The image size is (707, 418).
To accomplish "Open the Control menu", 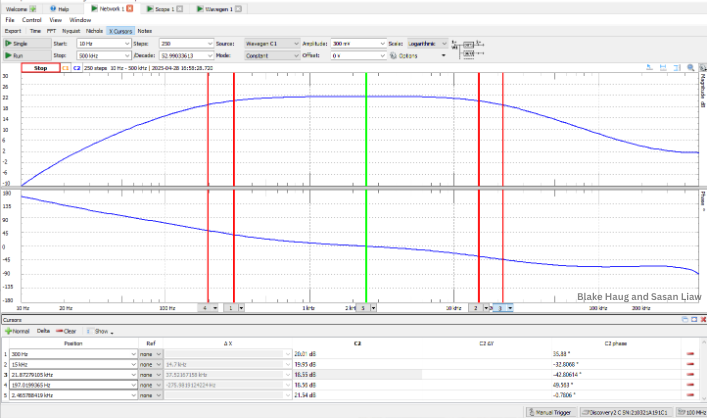I will coord(32,20).
